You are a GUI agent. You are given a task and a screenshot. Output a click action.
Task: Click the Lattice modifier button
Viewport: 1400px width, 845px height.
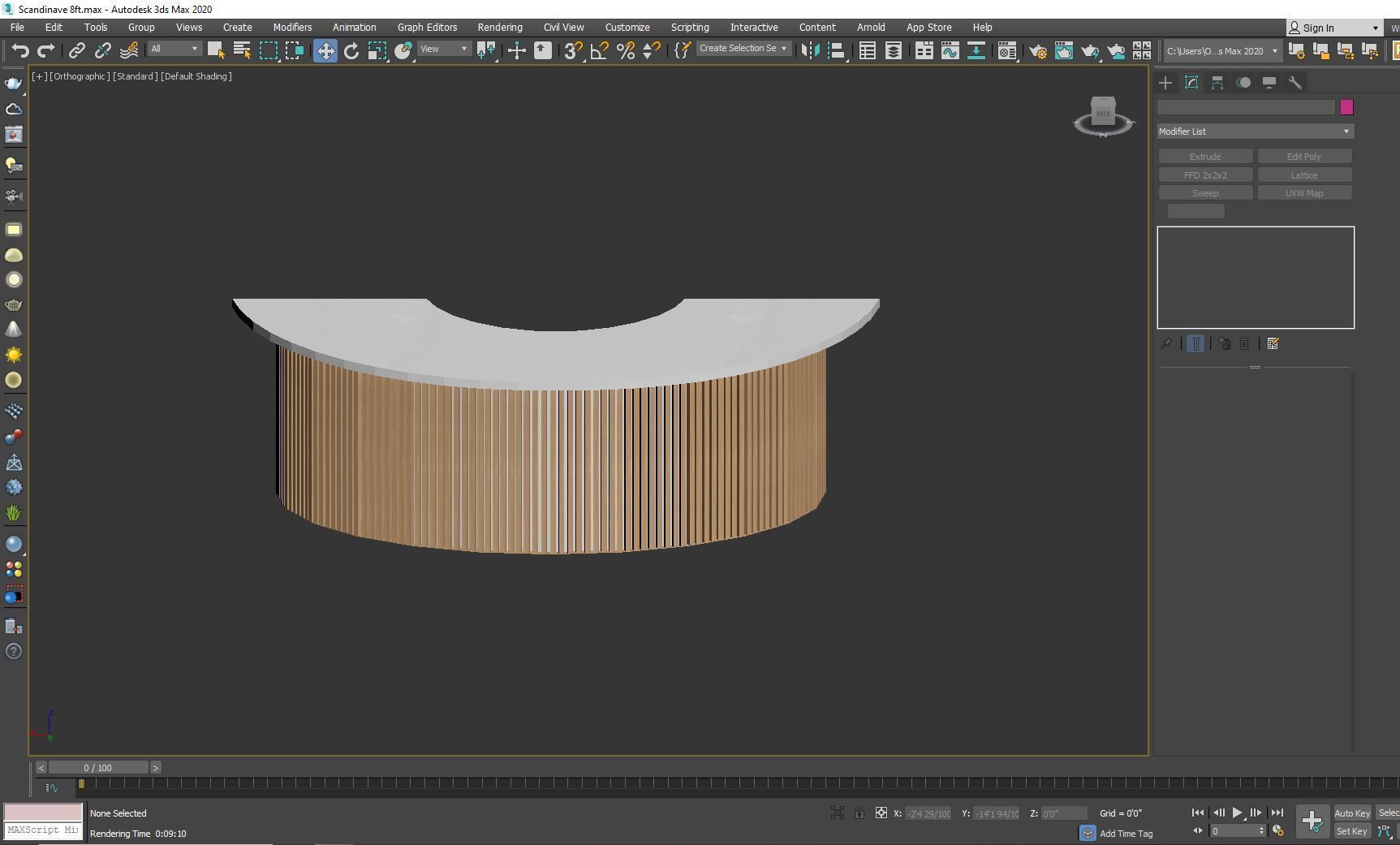point(1304,175)
